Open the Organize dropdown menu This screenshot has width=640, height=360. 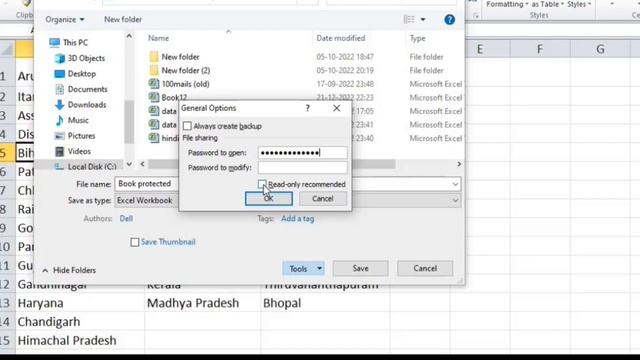tap(65, 19)
